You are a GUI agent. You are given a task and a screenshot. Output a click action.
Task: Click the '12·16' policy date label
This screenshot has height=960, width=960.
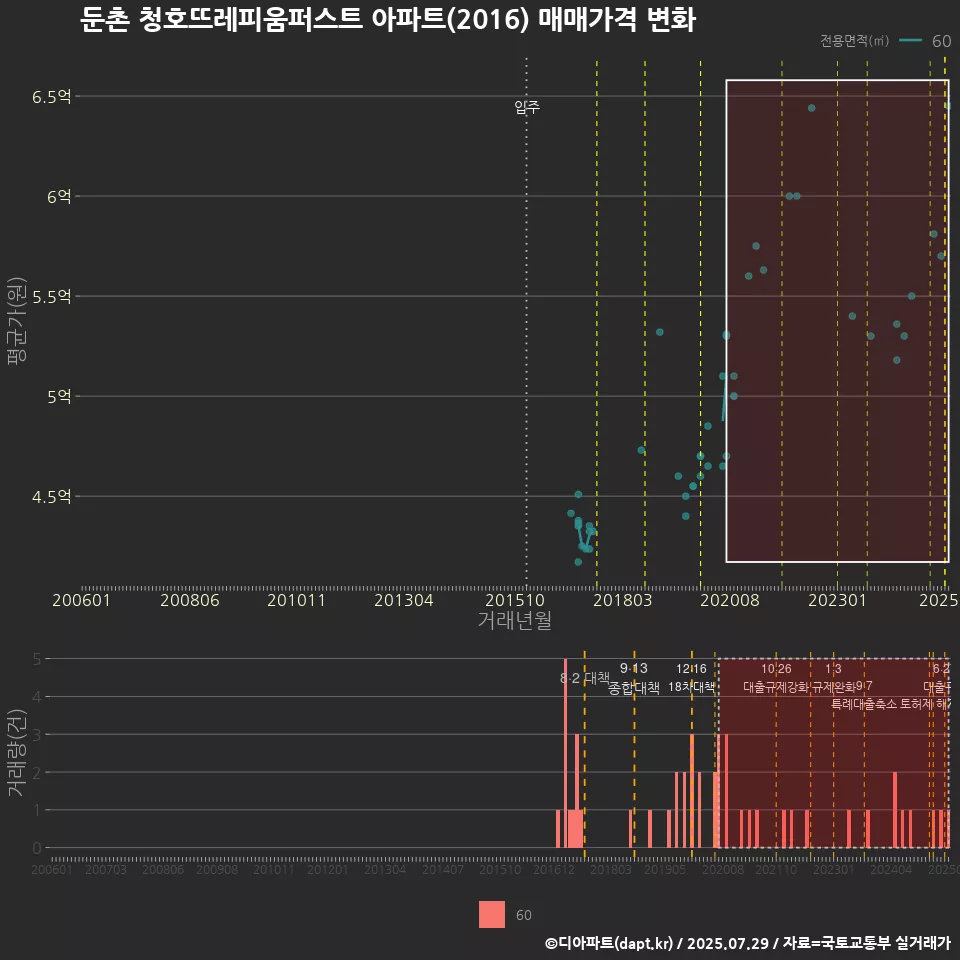691,669
